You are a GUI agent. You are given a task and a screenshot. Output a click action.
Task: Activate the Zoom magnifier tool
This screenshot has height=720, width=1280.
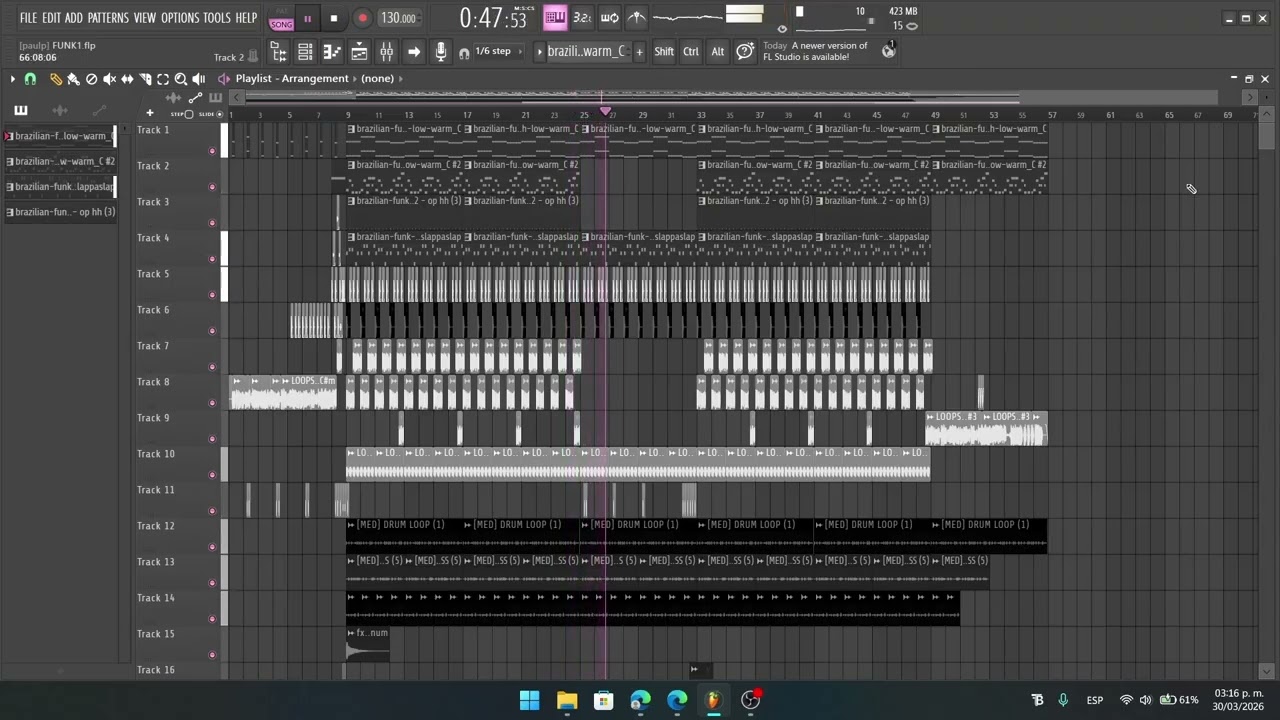pos(181,78)
